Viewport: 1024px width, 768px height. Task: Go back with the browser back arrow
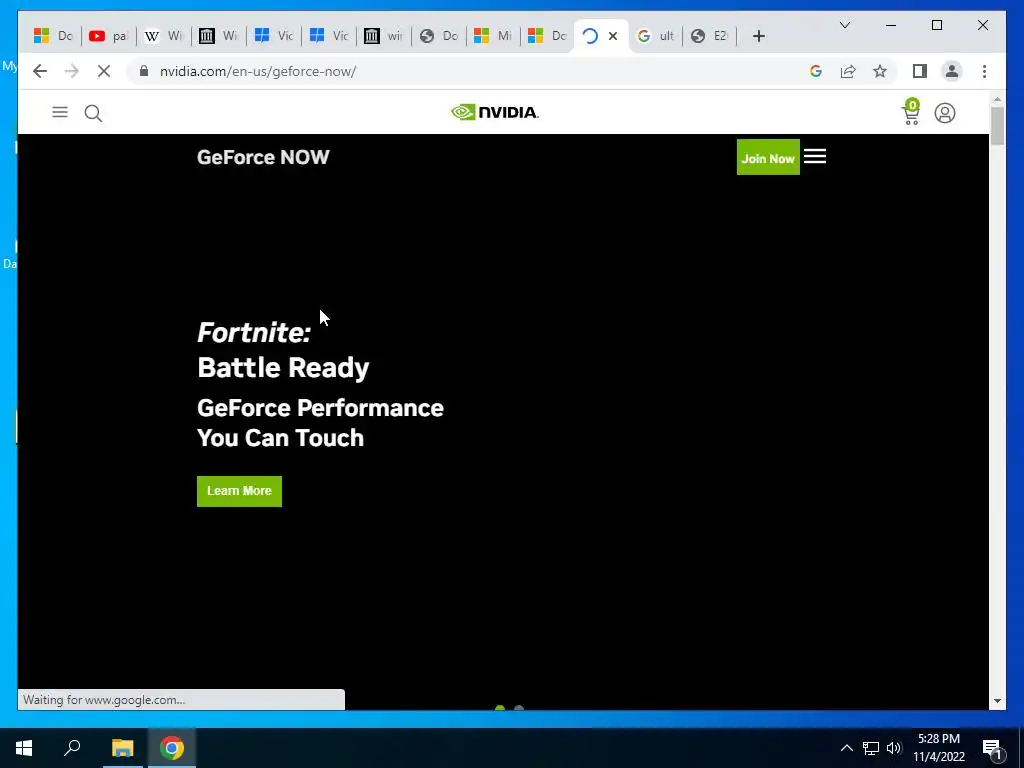(40, 71)
